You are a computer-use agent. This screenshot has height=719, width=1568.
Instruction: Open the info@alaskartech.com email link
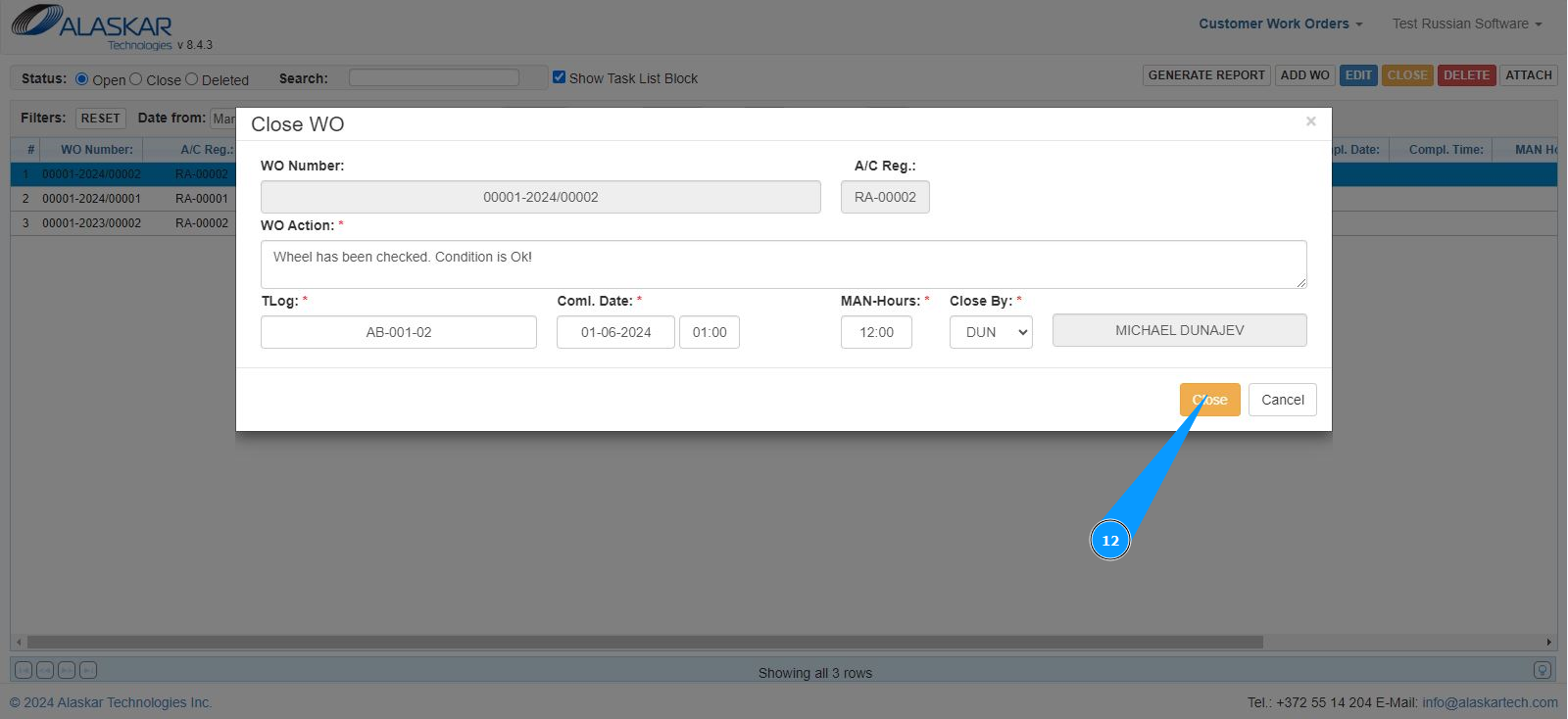(x=1490, y=702)
